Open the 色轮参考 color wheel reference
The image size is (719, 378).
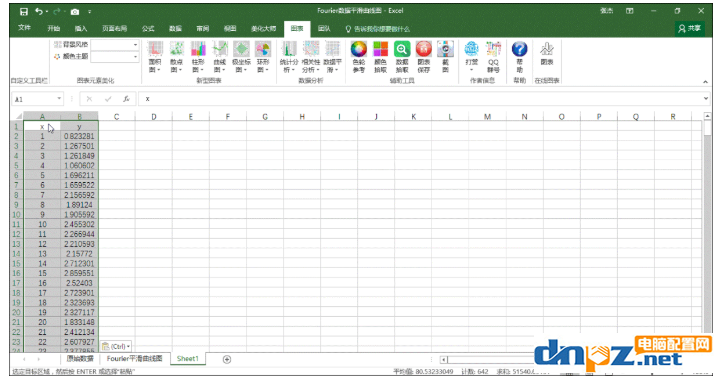[359, 57]
